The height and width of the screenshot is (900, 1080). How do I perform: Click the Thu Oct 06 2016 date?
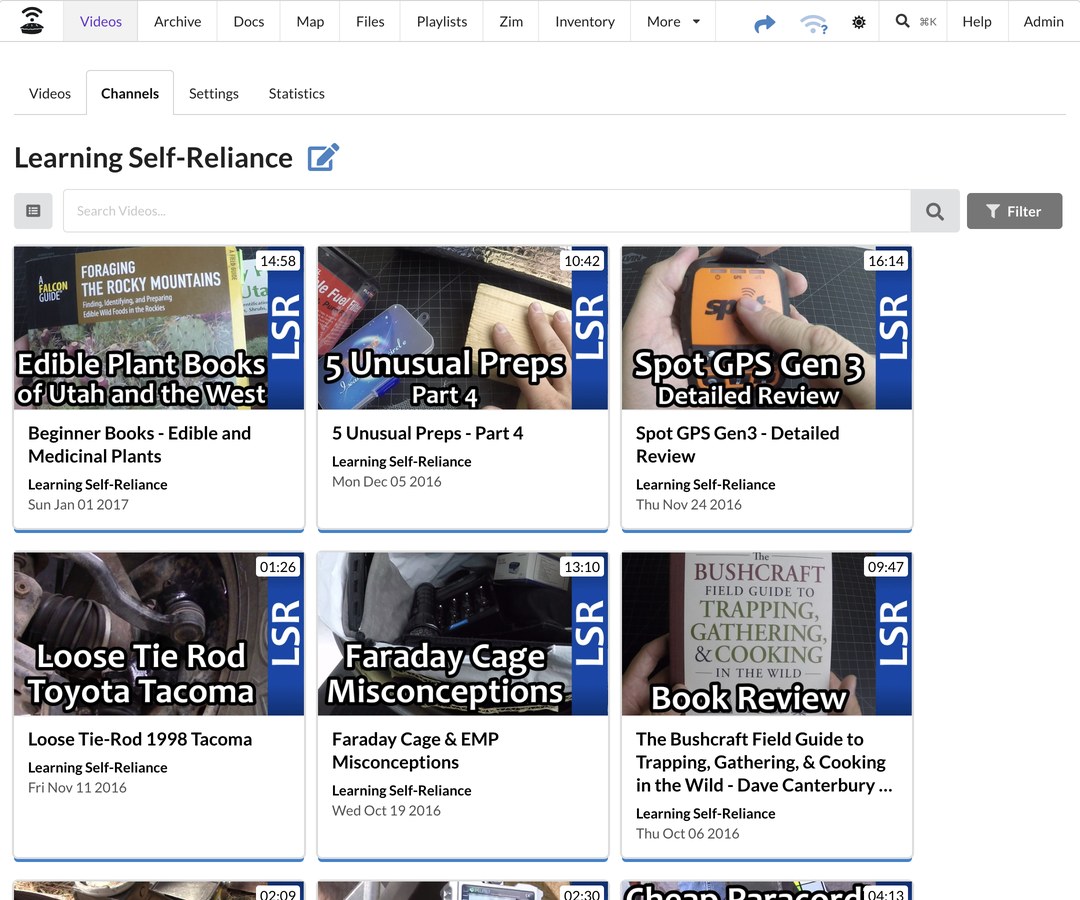(x=687, y=834)
